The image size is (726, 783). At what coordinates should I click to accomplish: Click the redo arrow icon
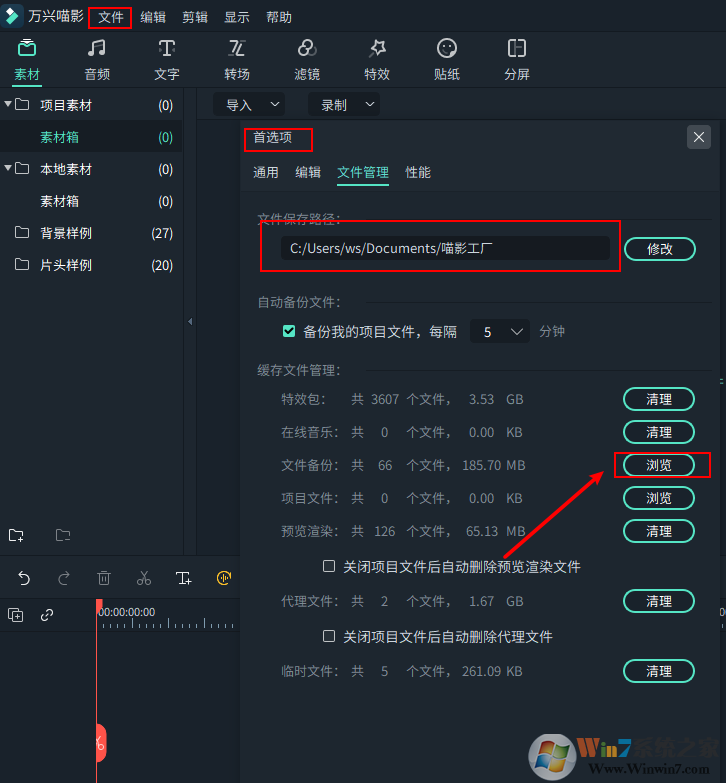coord(64,578)
